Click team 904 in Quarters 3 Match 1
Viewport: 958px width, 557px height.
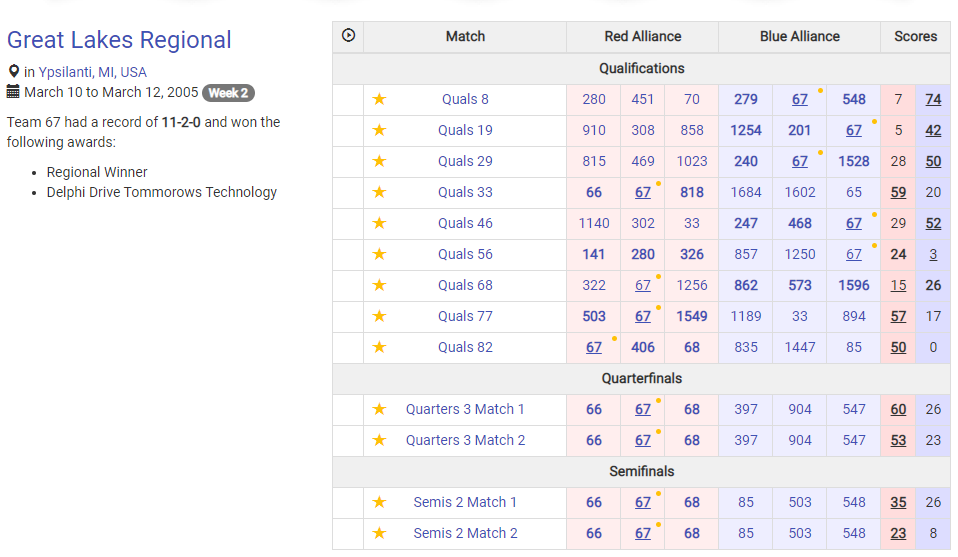800,409
